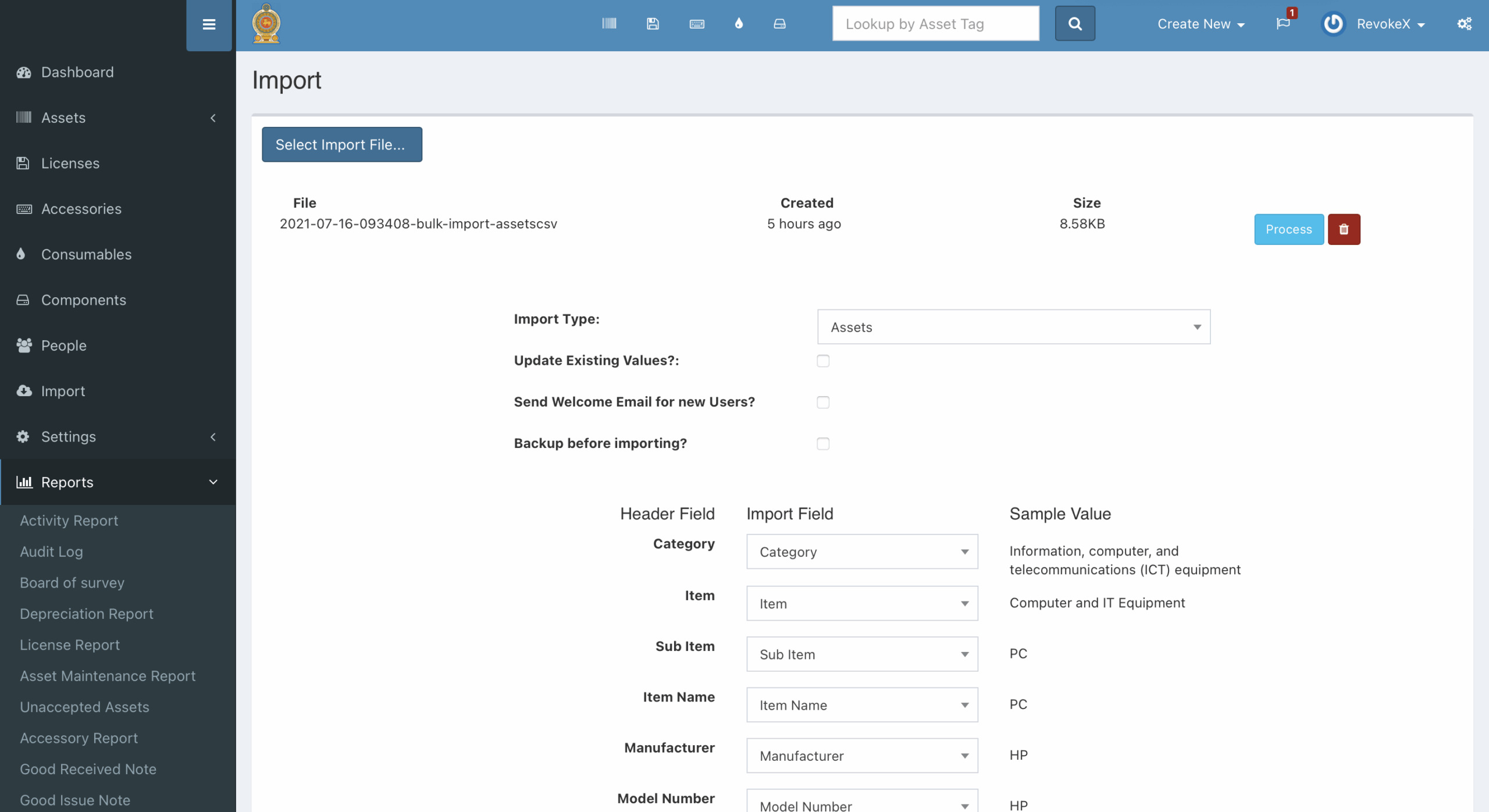Open Consumables via top droplet icon
The width and height of the screenshot is (1489, 812).
coord(739,23)
